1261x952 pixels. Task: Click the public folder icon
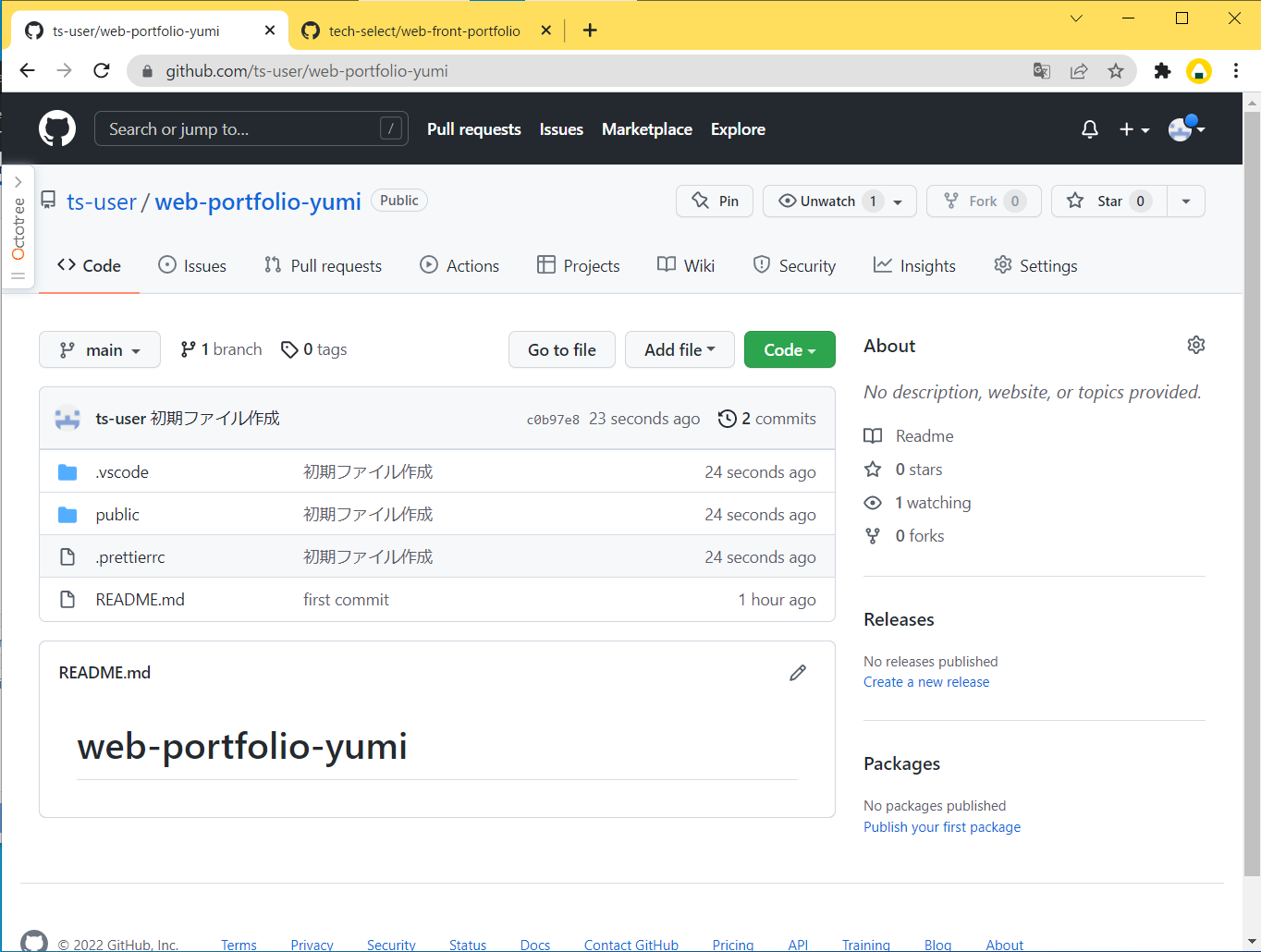67,515
